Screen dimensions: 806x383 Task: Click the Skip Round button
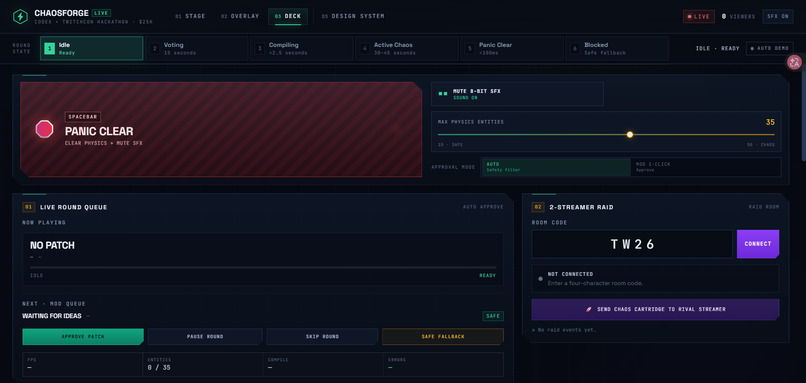coord(322,337)
